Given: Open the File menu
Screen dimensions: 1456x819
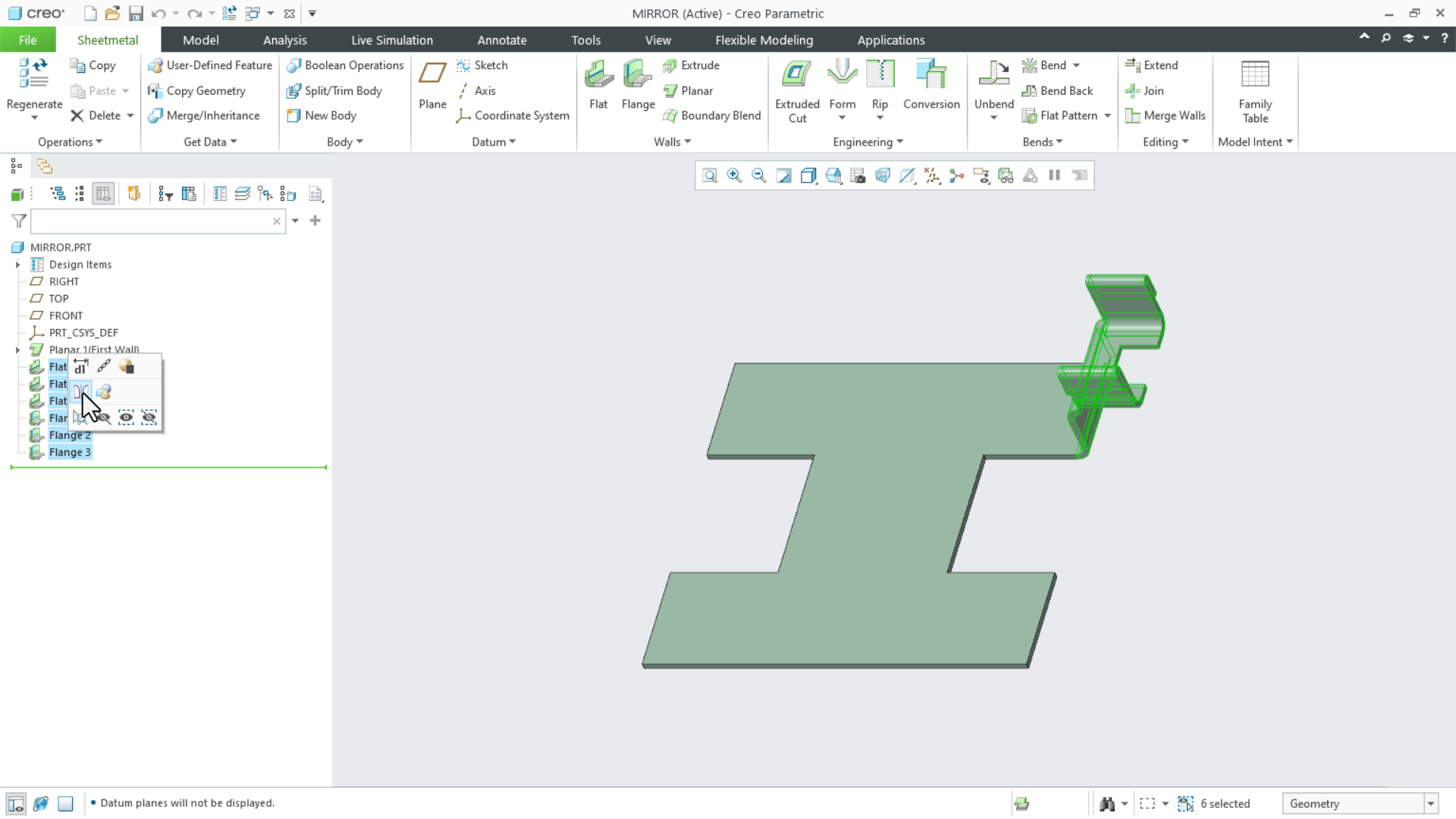Looking at the screenshot, I should 27,40.
